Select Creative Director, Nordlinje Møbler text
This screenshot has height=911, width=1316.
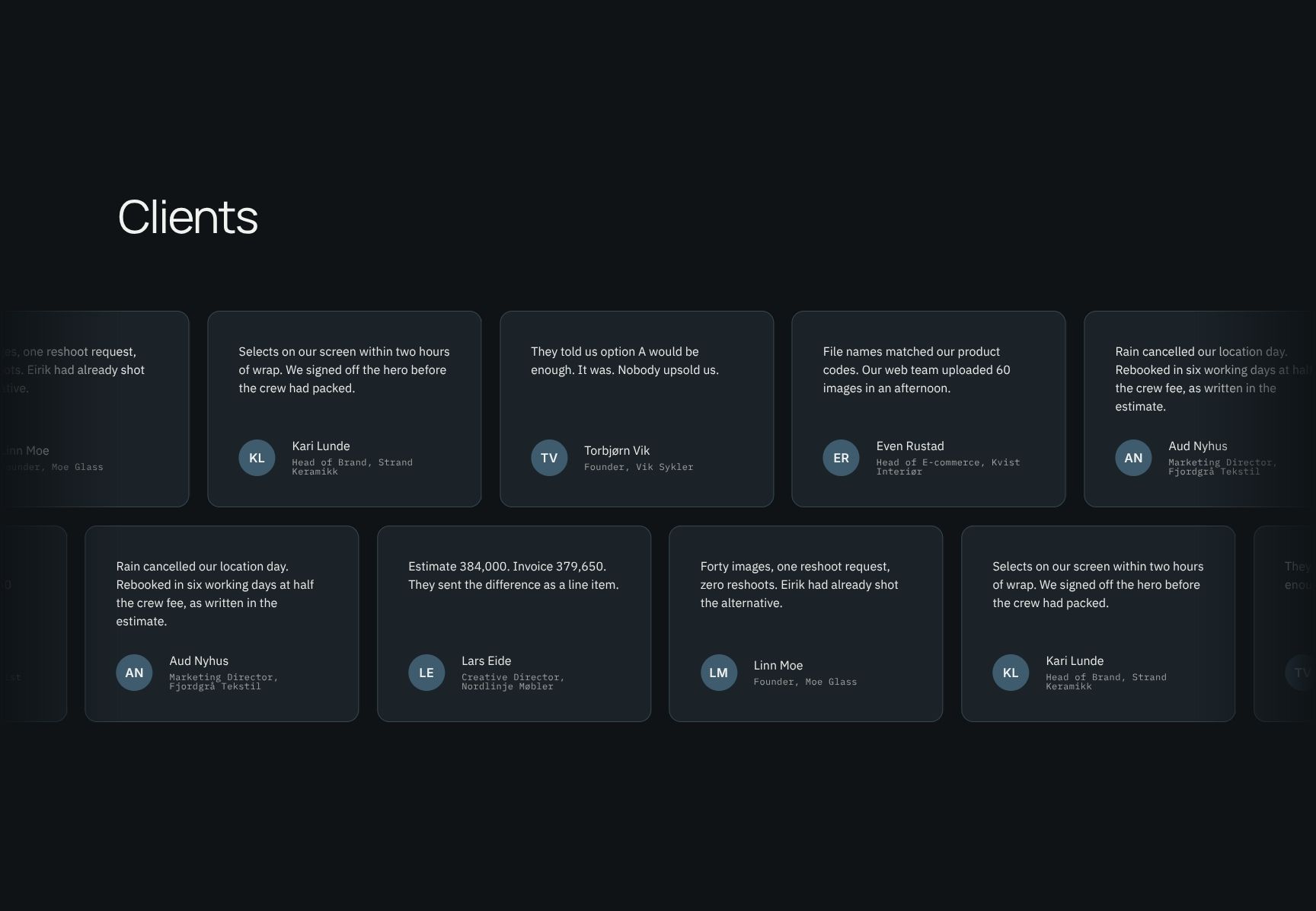click(x=513, y=682)
